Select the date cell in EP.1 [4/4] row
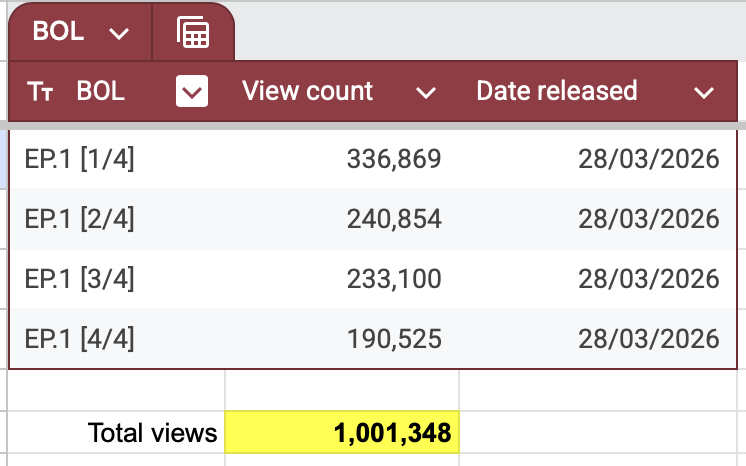Viewport: 746px width, 466px height. (x=598, y=338)
